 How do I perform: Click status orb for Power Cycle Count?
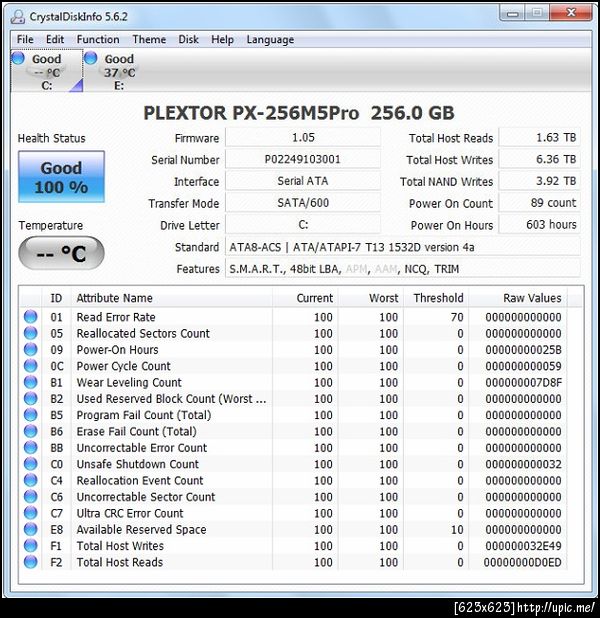30,366
